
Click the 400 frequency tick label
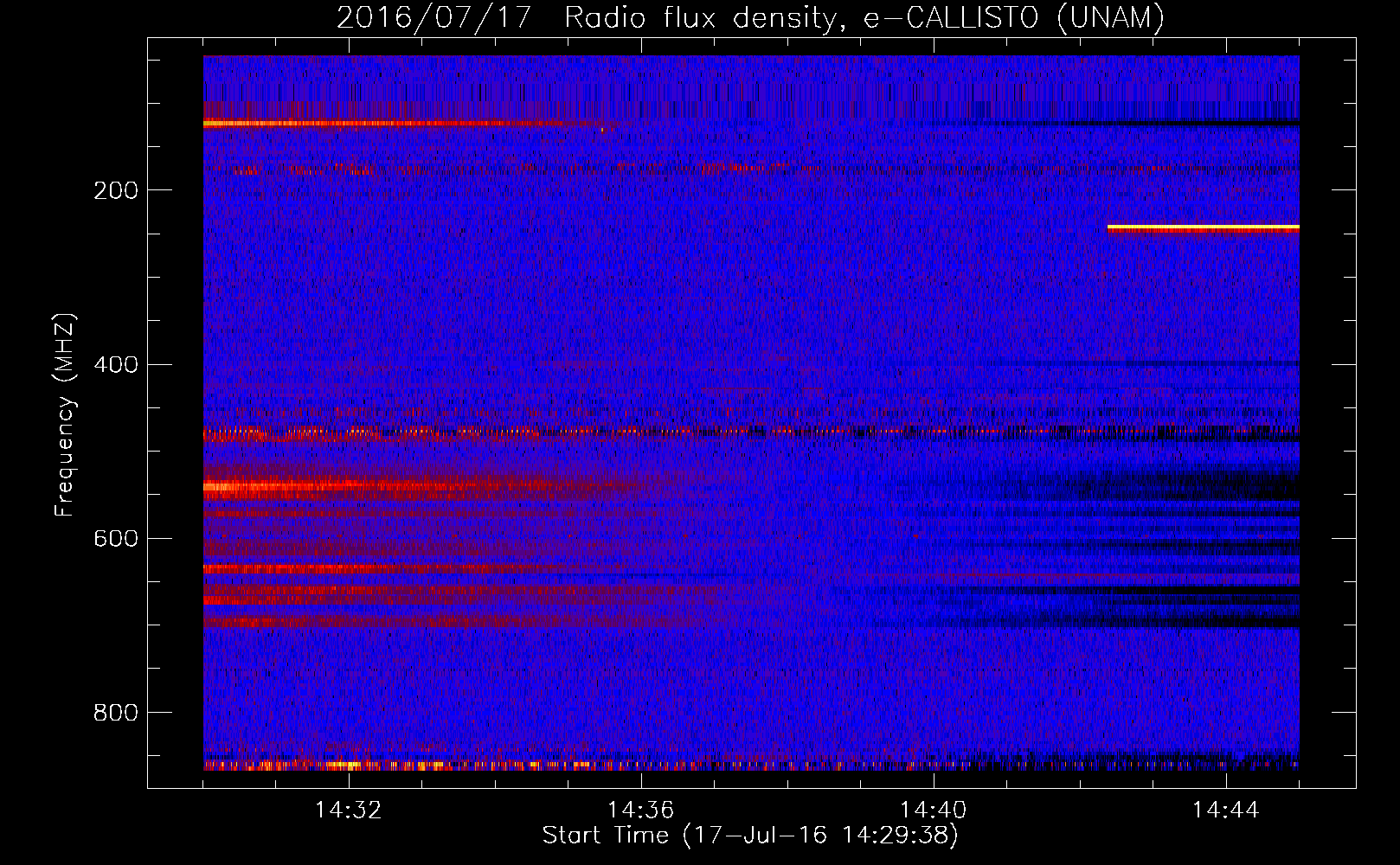click(116, 364)
